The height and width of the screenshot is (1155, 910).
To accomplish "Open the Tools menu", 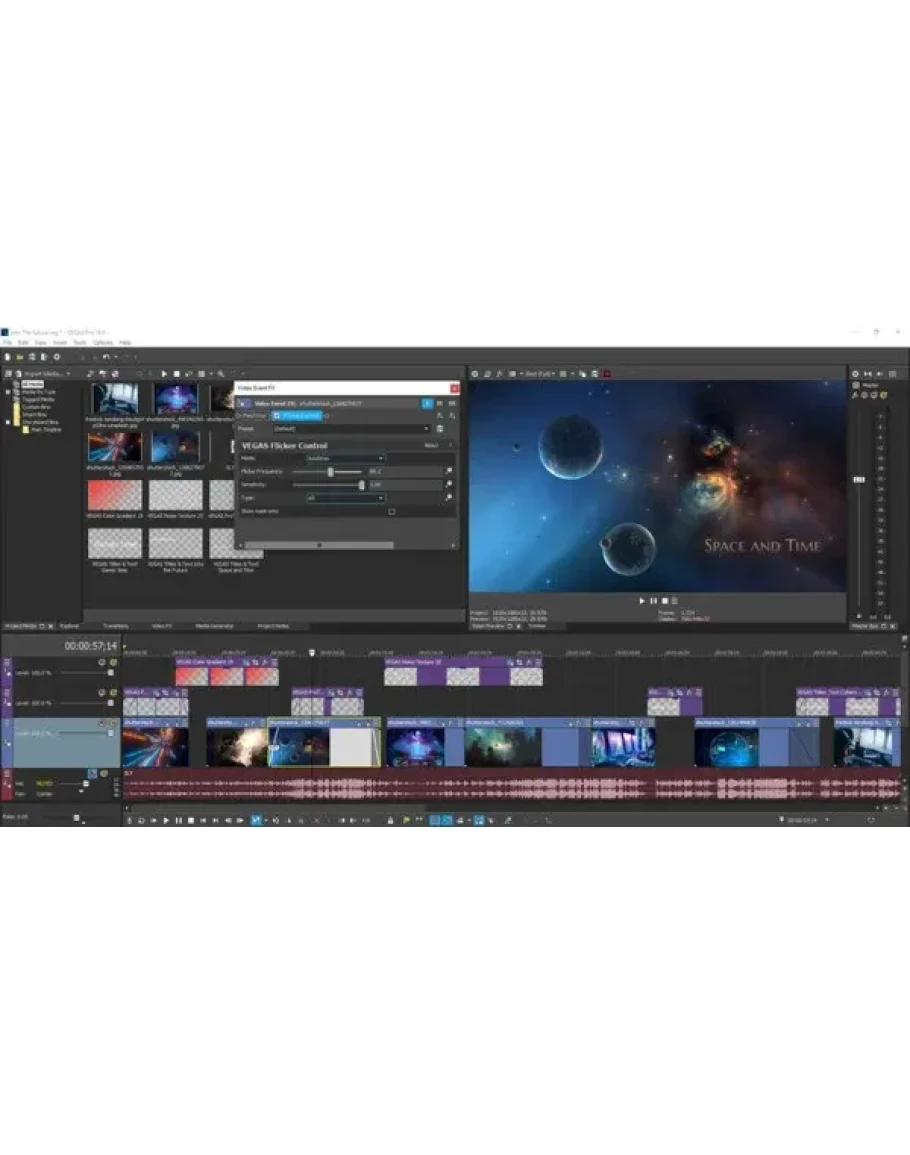I will coord(78,343).
